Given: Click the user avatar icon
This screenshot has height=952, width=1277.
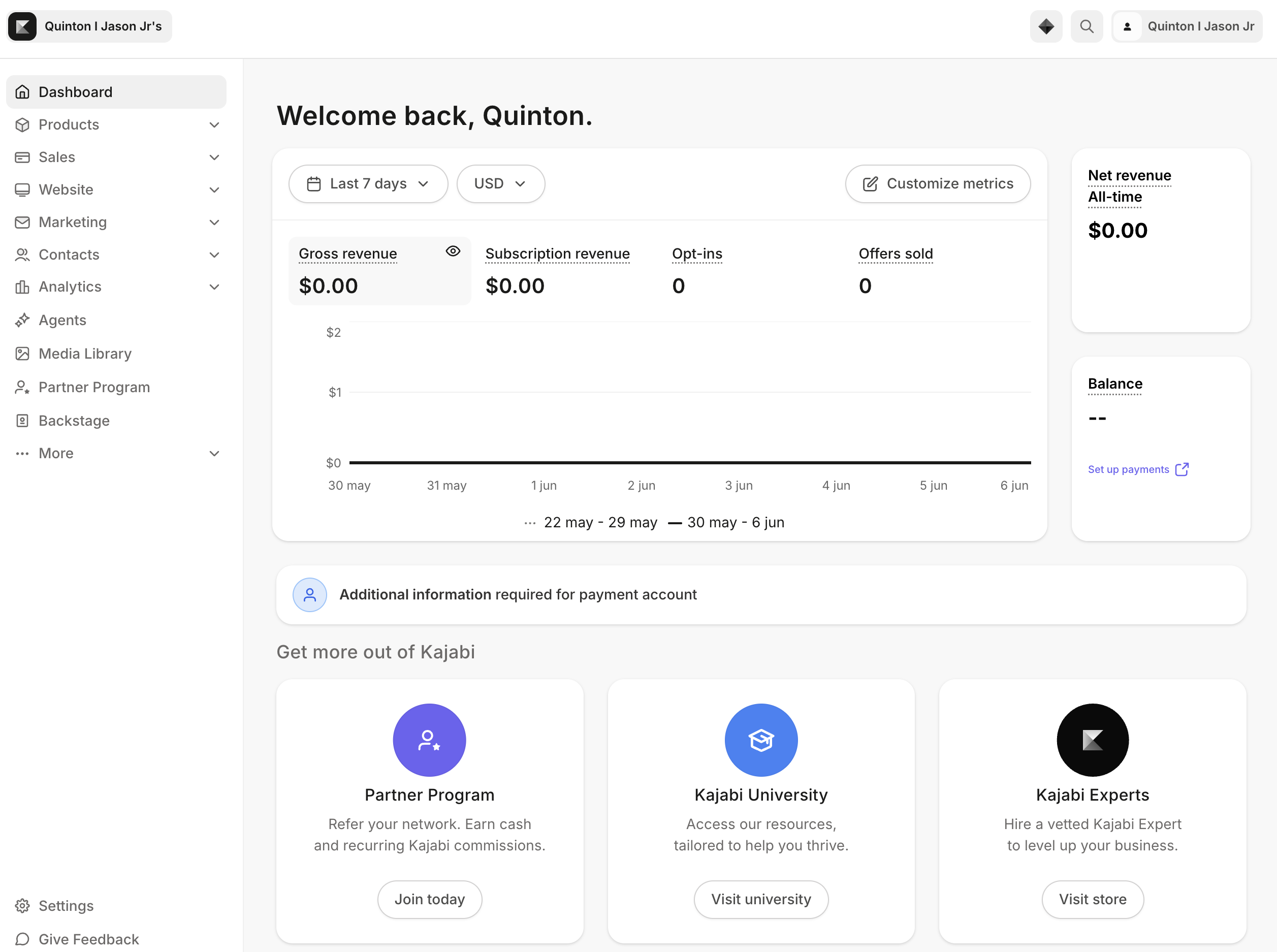Looking at the screenshot, I should pyautogui.click(x=1127, y=26).
